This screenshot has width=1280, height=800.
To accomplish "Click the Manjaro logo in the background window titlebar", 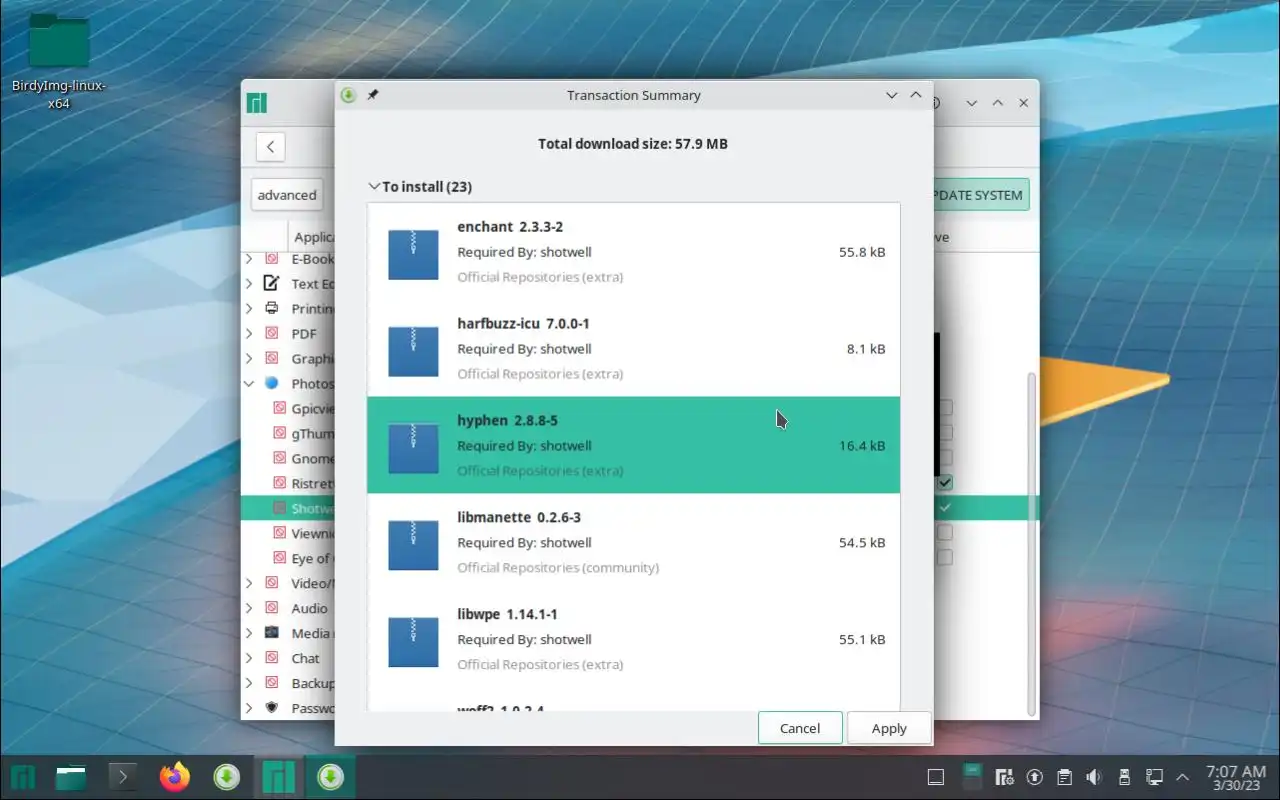I will pyautogui.click(x=257, y=103).
